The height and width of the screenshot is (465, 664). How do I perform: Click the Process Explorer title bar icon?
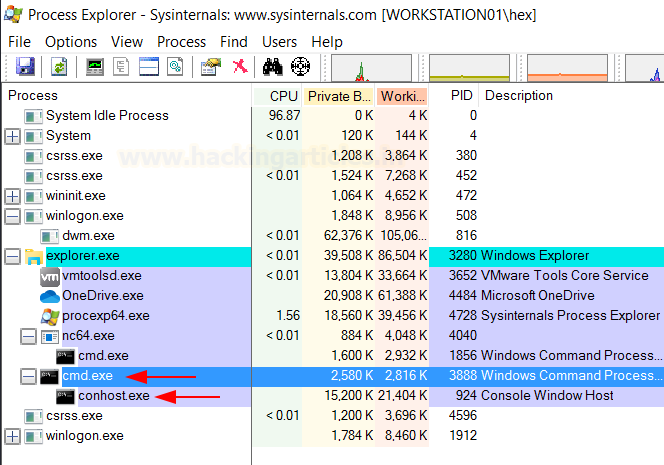[x=13, y=14]
